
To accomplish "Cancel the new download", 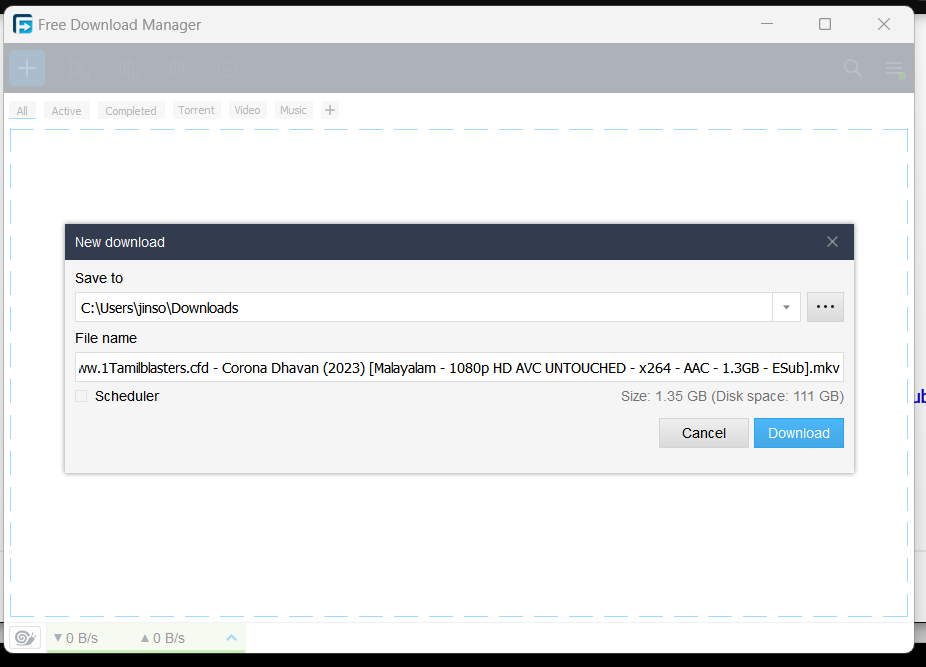I will [x=703, y=433].
